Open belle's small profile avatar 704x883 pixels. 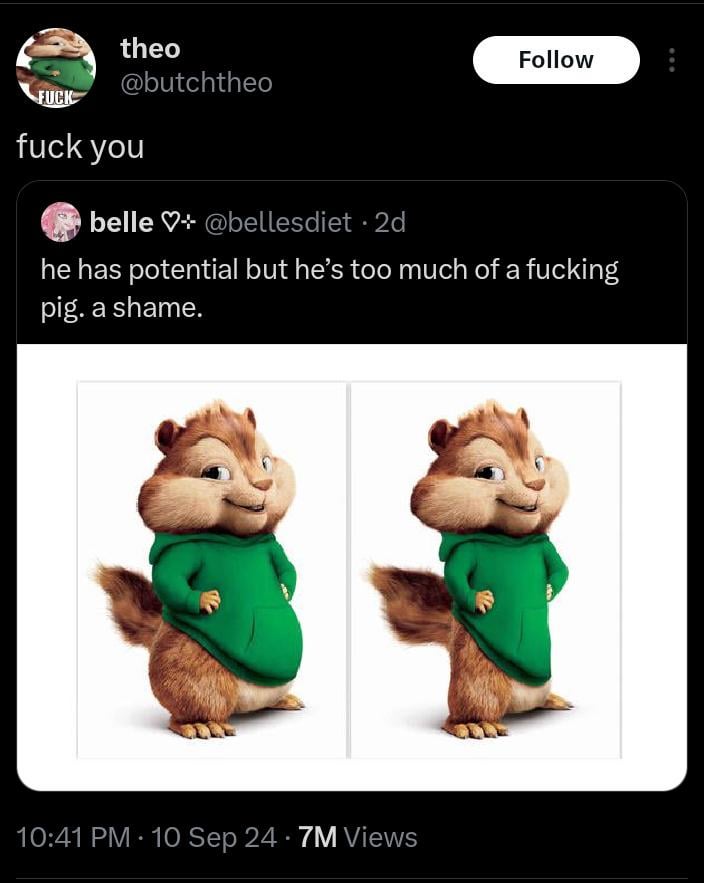pyautogui.click(x=61, y=222)
